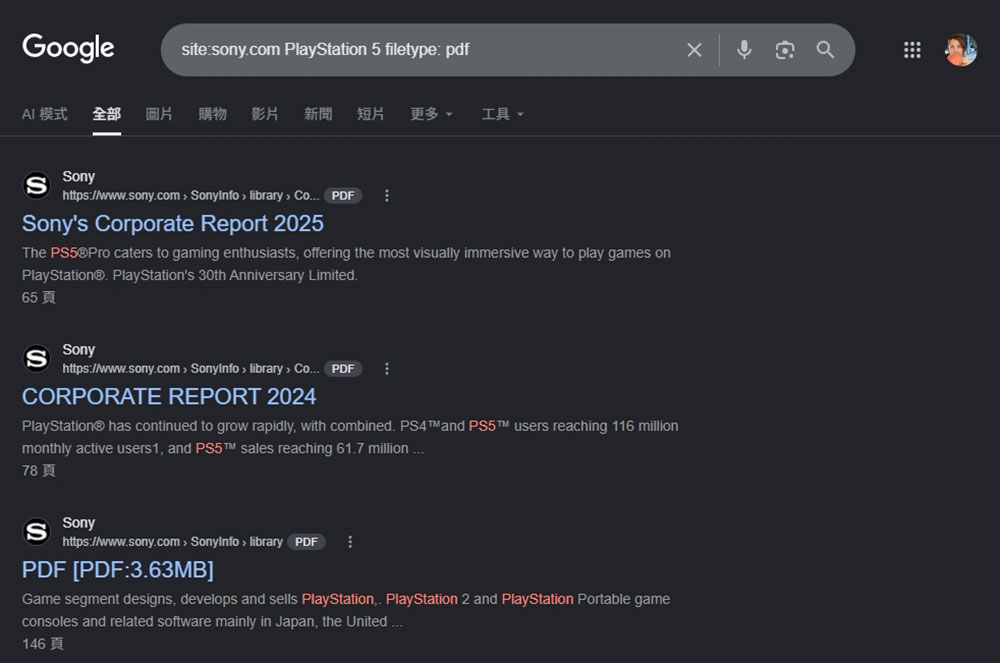The height and width of the screenshot is (663, 1000).
Task: Click PDF badge on Corporate Report 2025 result
Action: click(x=343, y=196)
